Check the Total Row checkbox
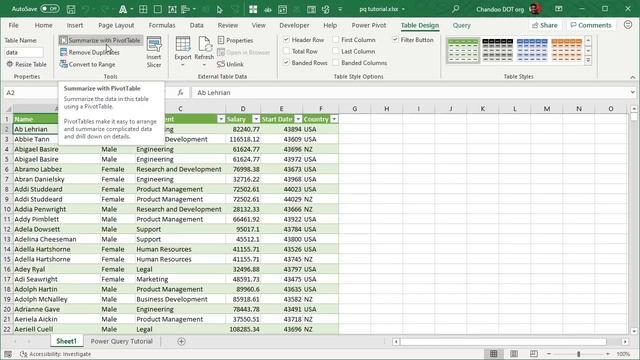Viewport: 640px width, 360px height. (x=286, y=51)
